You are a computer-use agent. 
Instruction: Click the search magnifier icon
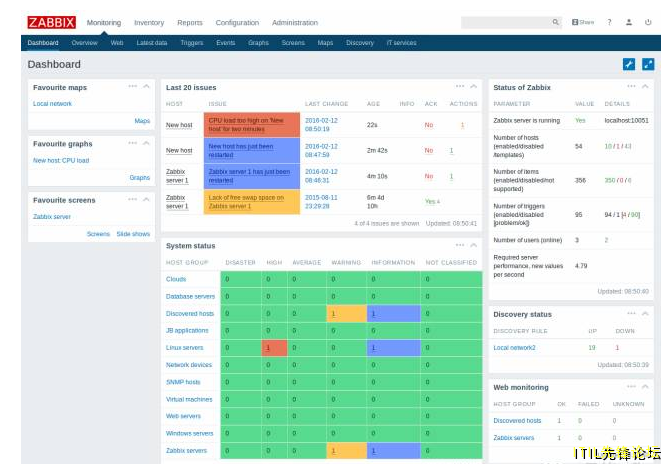click(556, 22)
